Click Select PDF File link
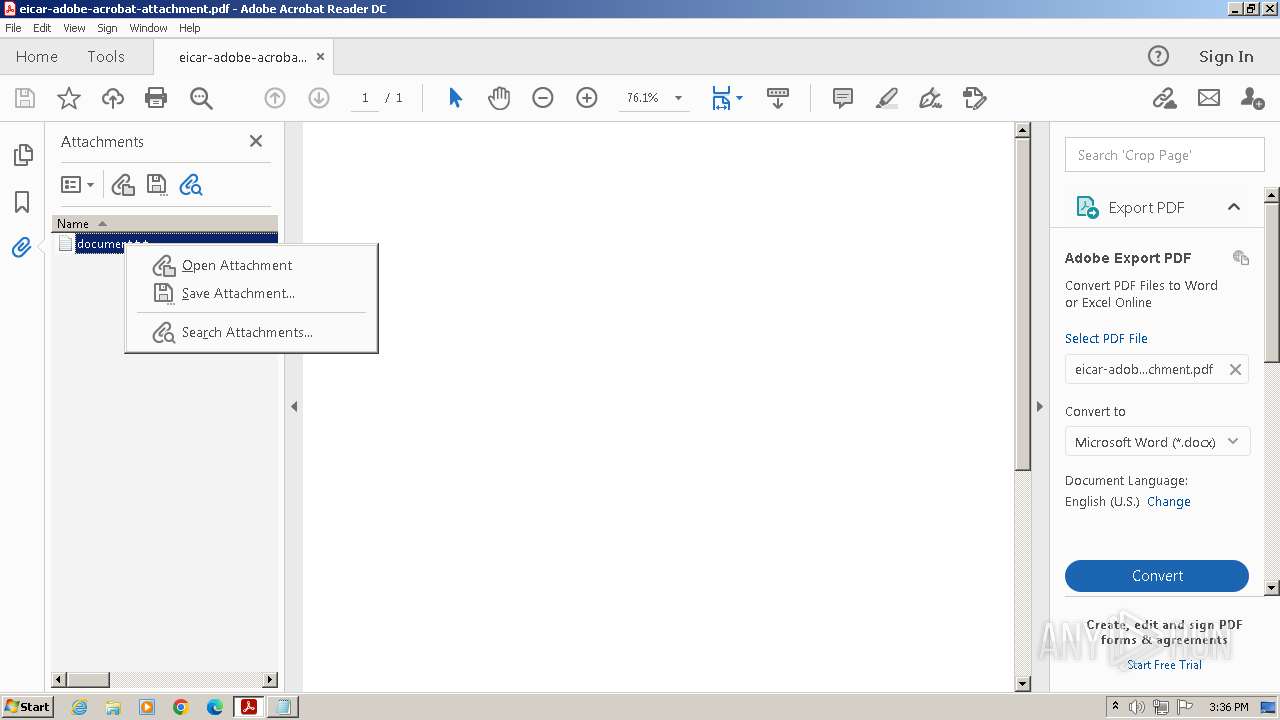The width and height of the screenshot is (1280, 720). pyautogui.click(x=1106, y=338)
